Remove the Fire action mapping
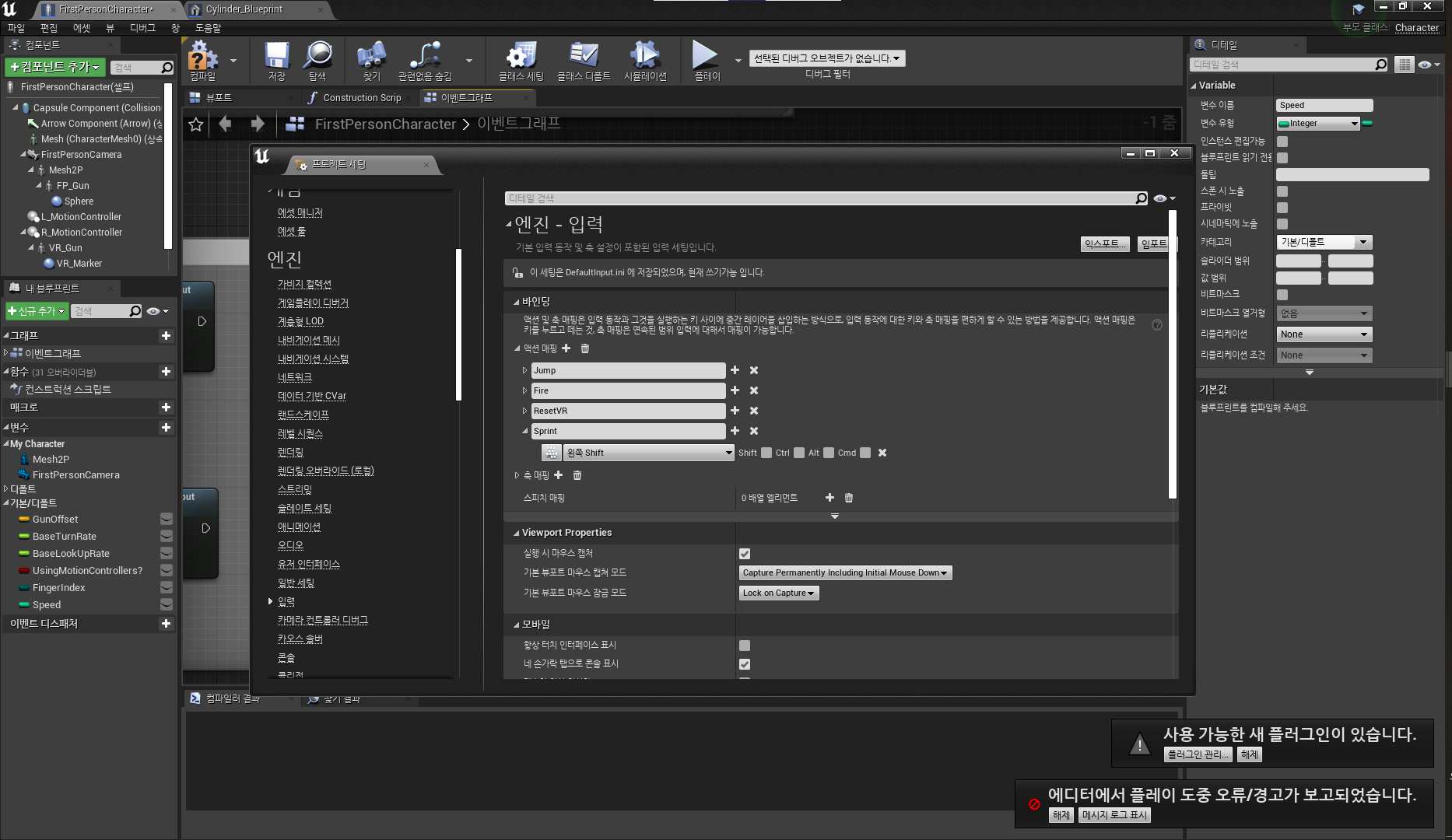 point(754,390)
